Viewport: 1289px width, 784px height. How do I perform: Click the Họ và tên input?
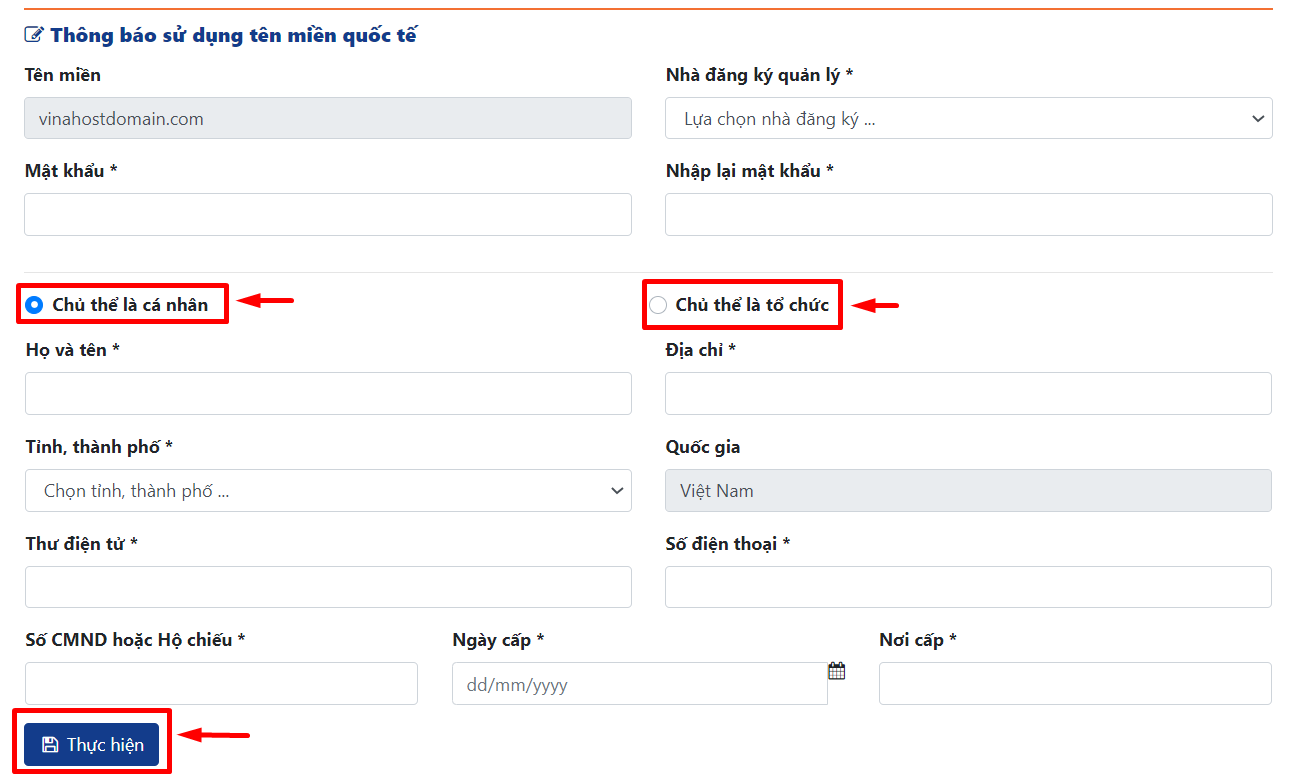328,394
